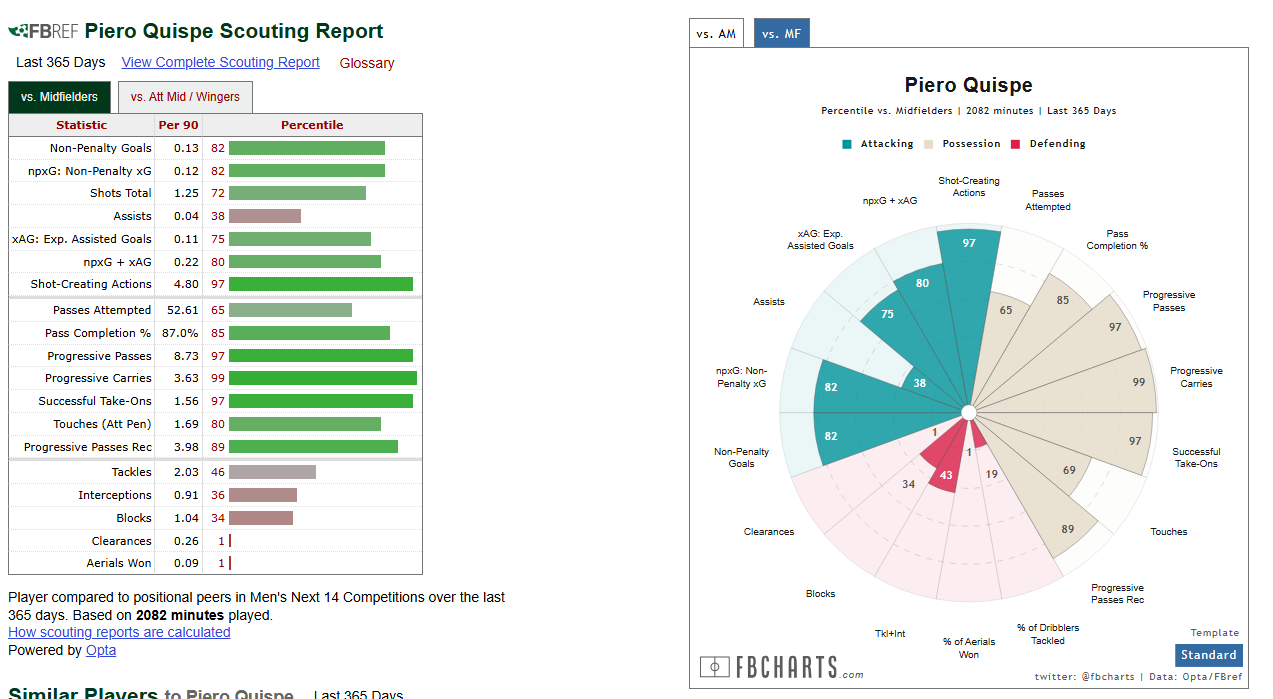Click the Statistic column header
Image resolution: width=1273 pixels, height=699 pixels.
coord(81,125)
